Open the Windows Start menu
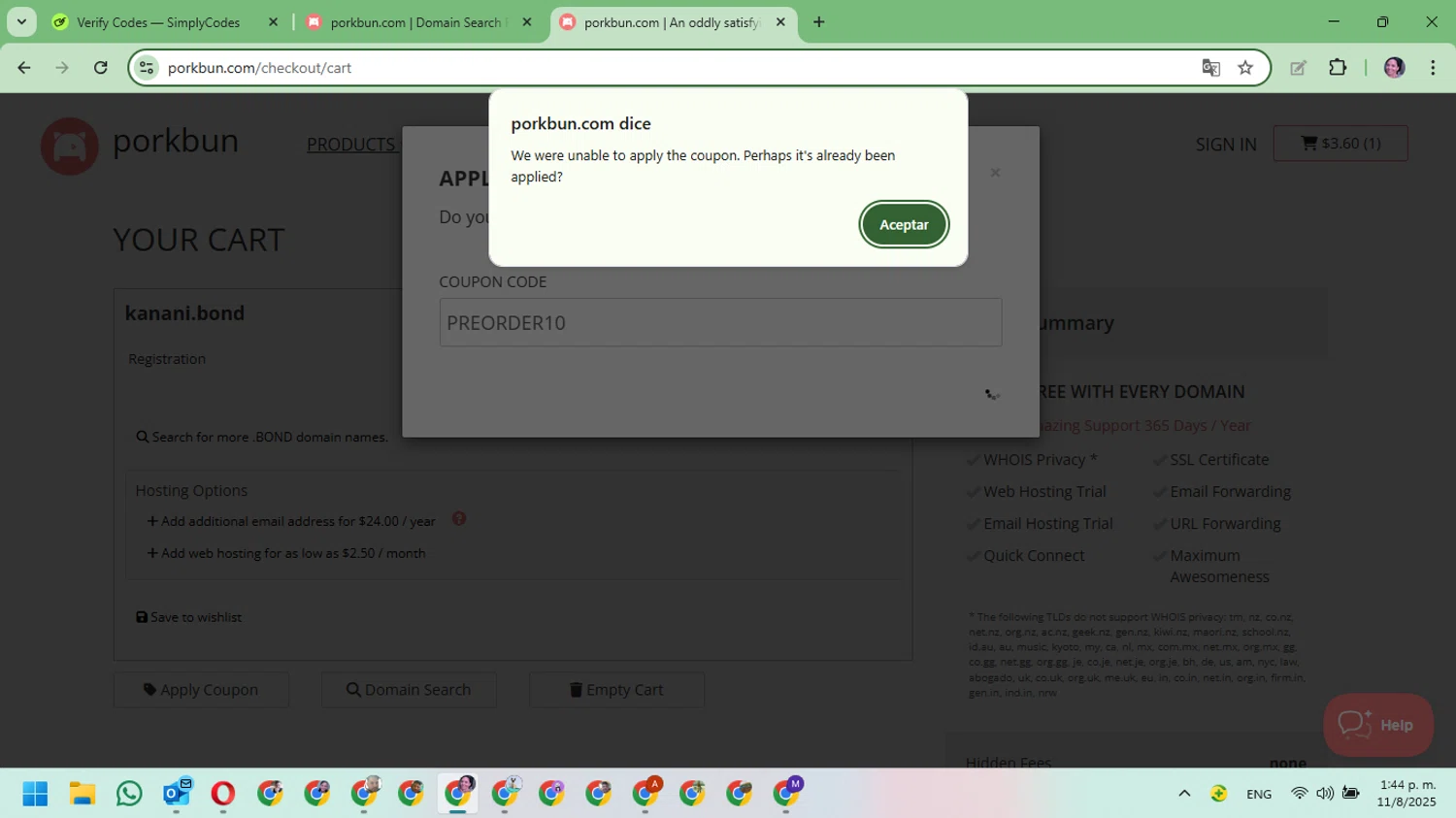The image size is (1456, 818). tap(35, 794)
